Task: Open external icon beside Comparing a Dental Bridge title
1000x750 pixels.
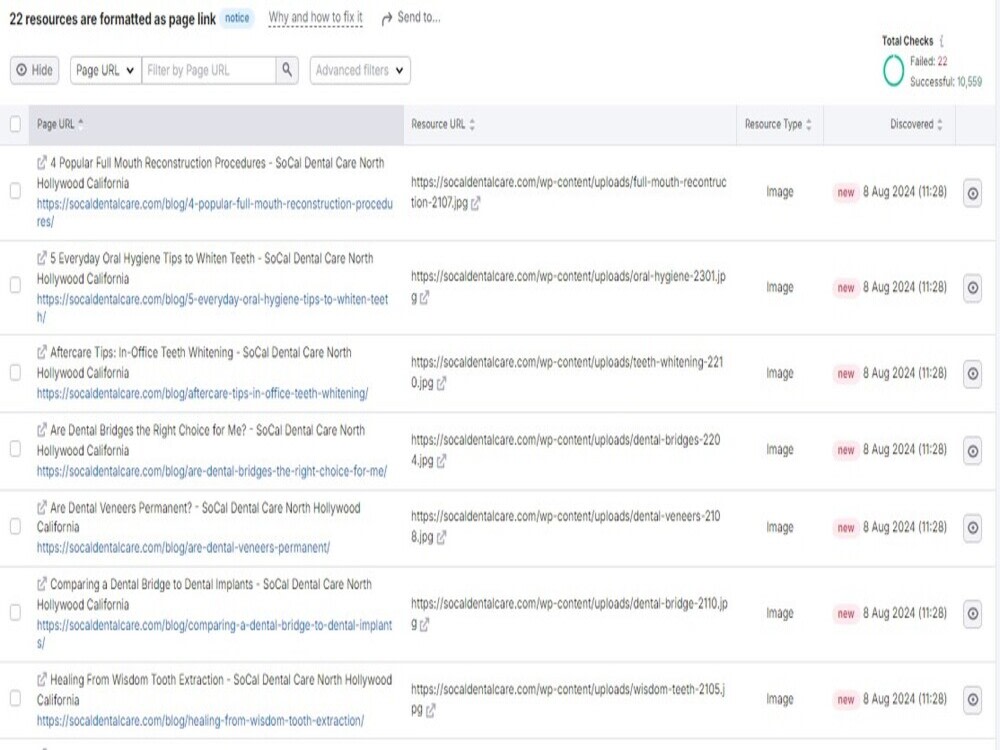Action: (x=42, y=584)
